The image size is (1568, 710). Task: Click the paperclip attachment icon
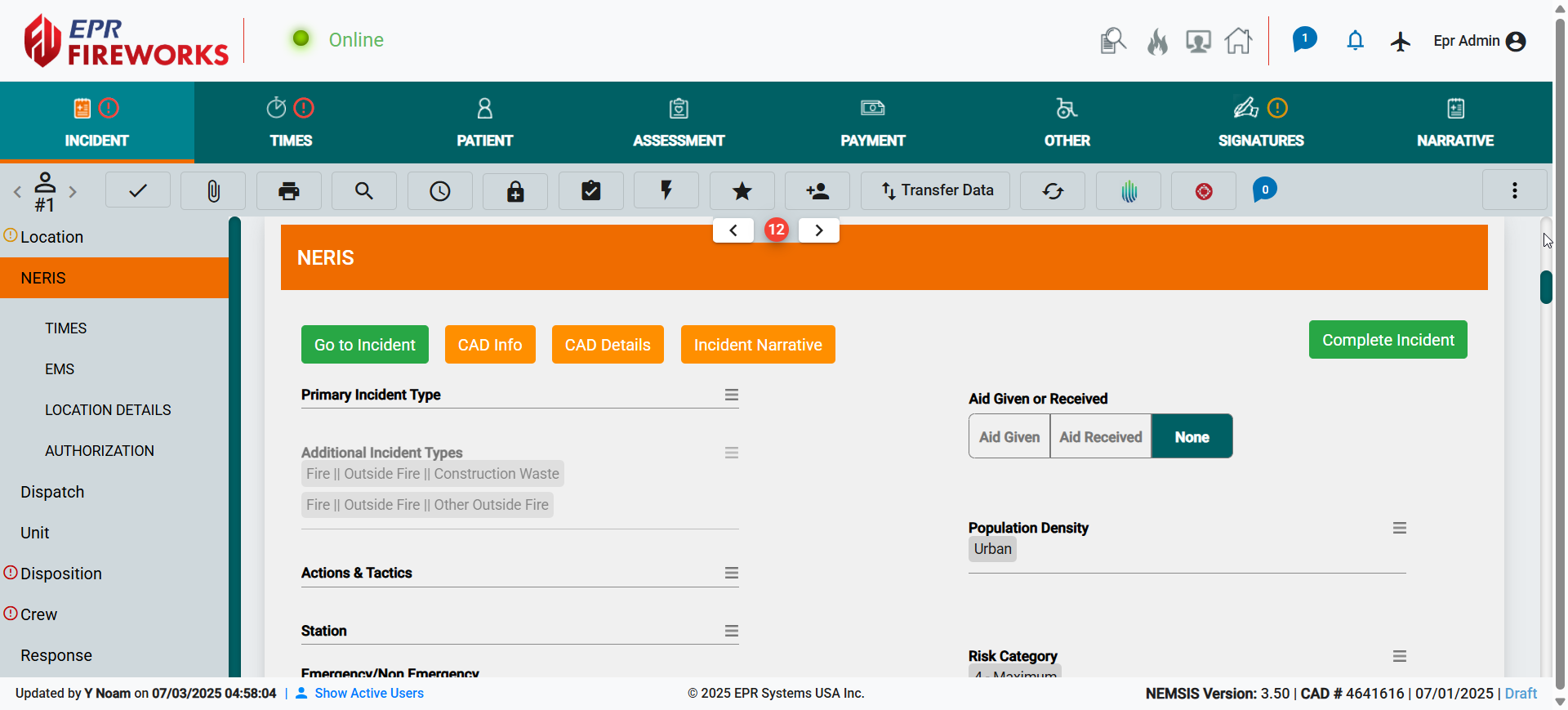click(213, 191)
